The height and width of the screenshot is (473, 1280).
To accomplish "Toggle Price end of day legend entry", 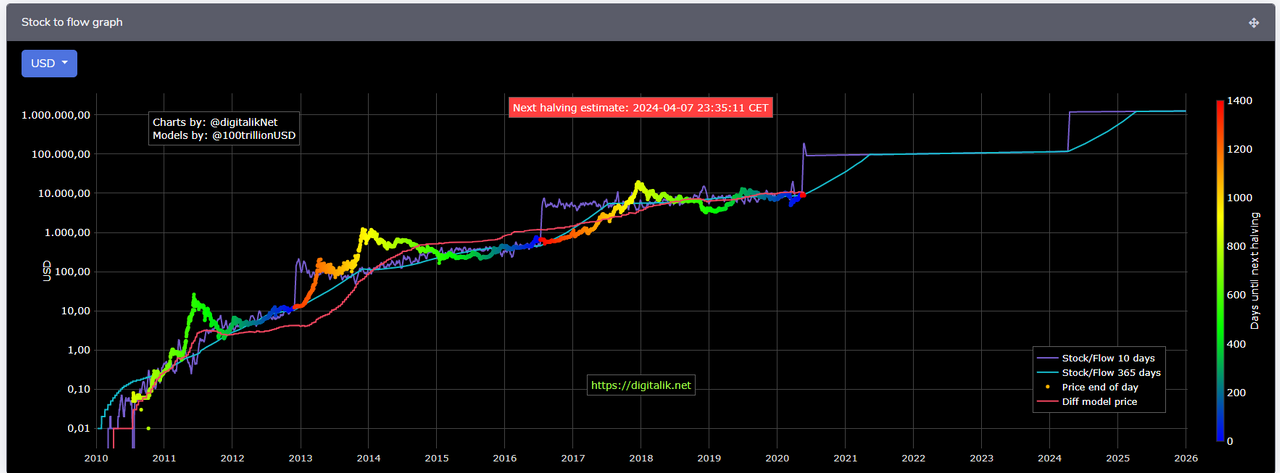I will [x=1098, y=387].
